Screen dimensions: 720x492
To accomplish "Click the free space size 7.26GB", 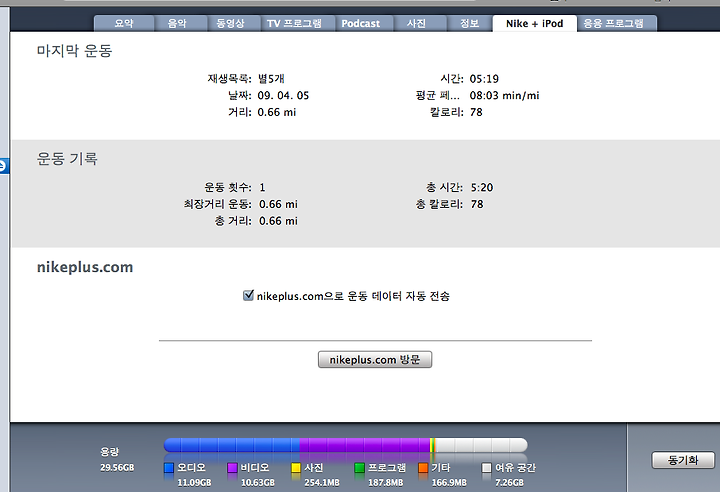I will 509,483.
